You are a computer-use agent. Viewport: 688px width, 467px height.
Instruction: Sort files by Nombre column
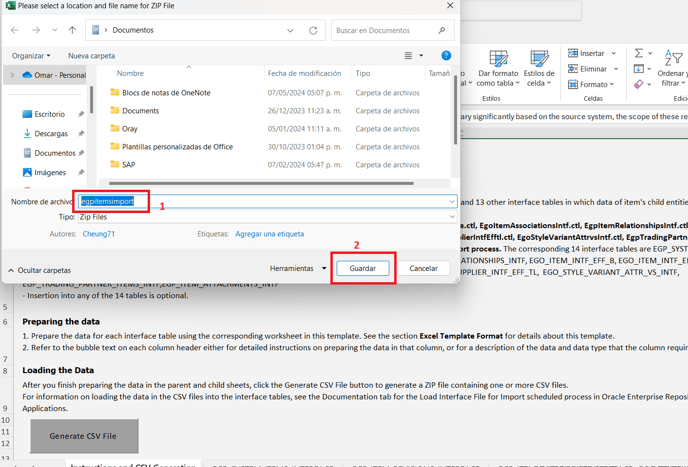(130, 73)
